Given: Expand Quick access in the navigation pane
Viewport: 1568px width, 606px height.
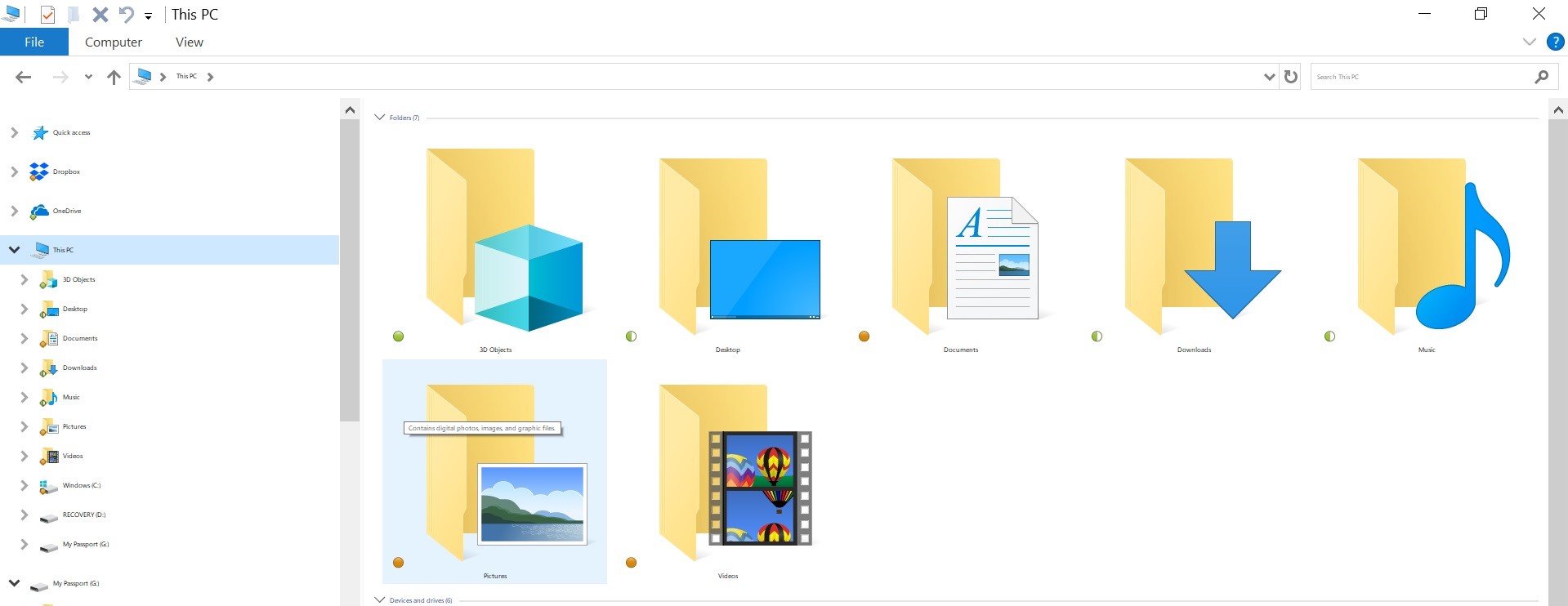Looking at the screenshot, I should point(14,132).
